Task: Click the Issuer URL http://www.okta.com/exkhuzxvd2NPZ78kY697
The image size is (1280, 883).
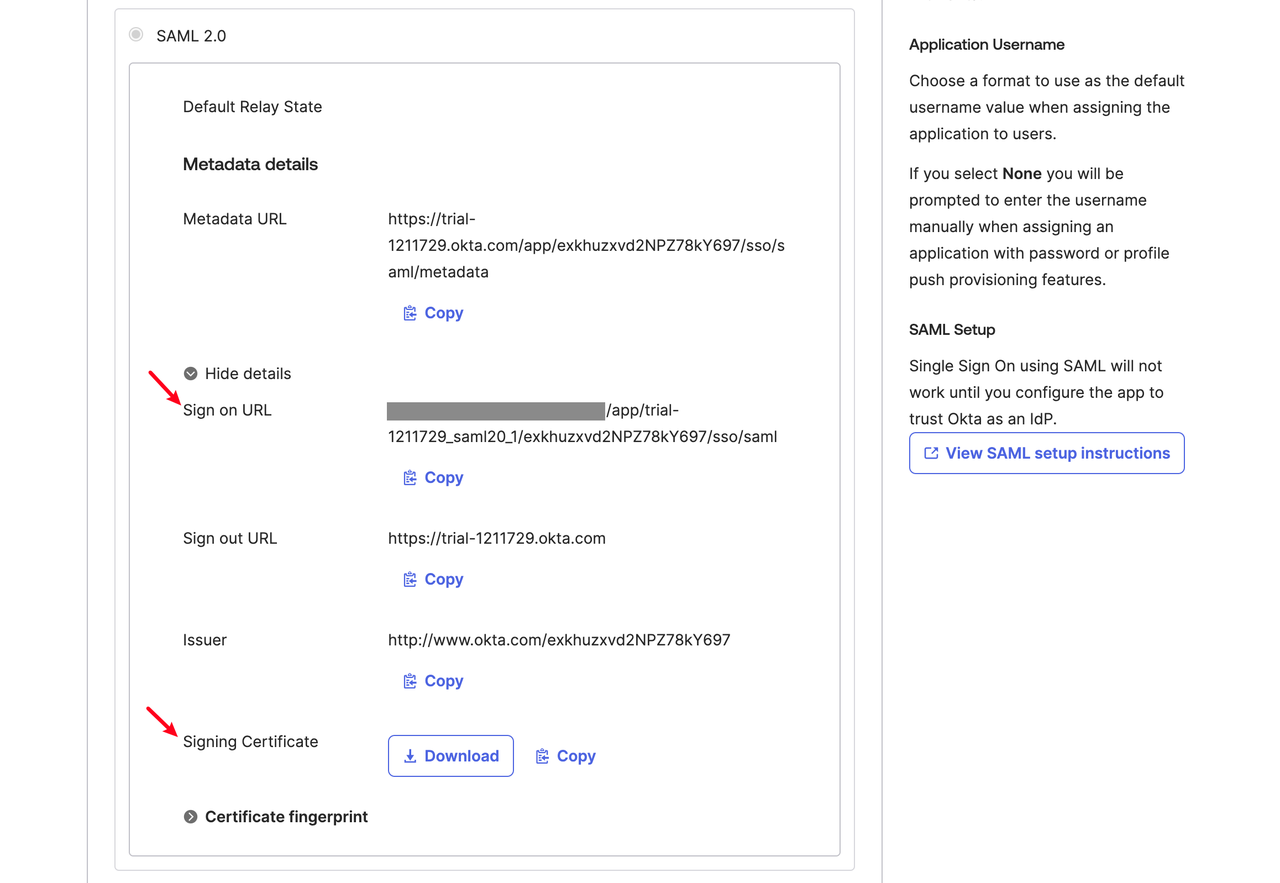Action: pos(559,640)
